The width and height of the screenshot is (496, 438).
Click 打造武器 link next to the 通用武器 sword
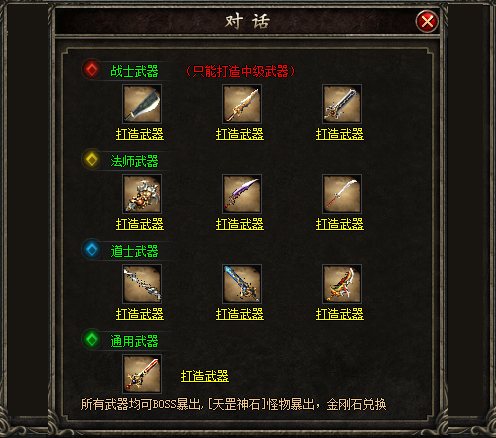click(205, 376)
